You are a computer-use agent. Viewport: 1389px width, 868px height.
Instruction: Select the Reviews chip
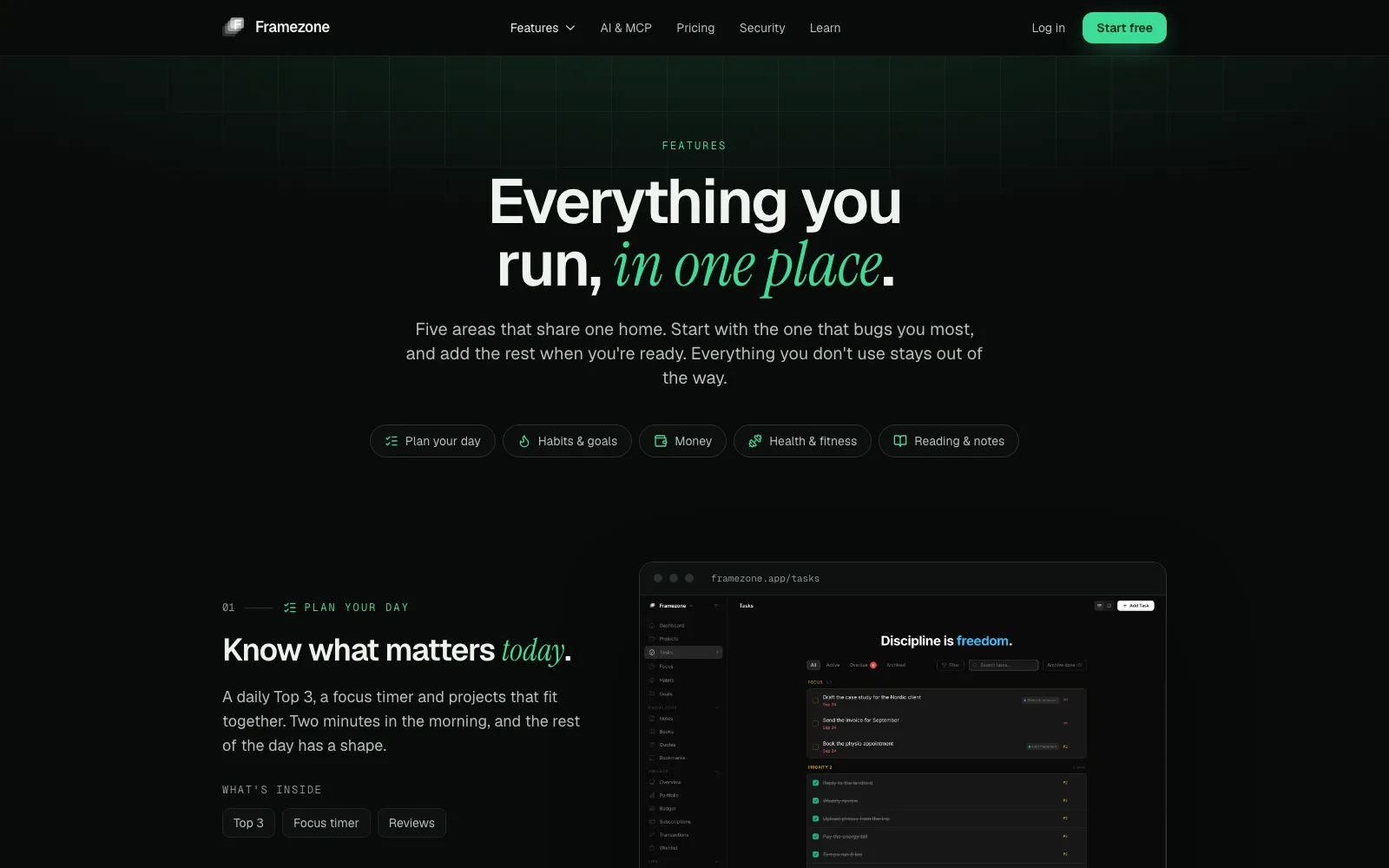click(x=411, y=823)
